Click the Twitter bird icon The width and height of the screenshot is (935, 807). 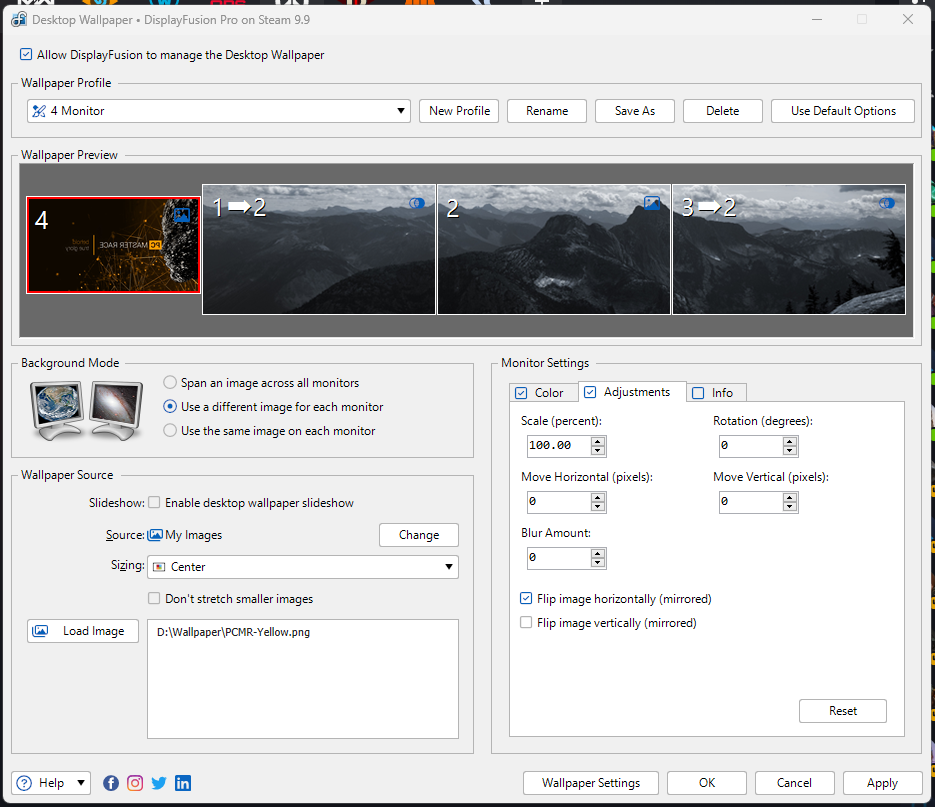coord(159,783)
